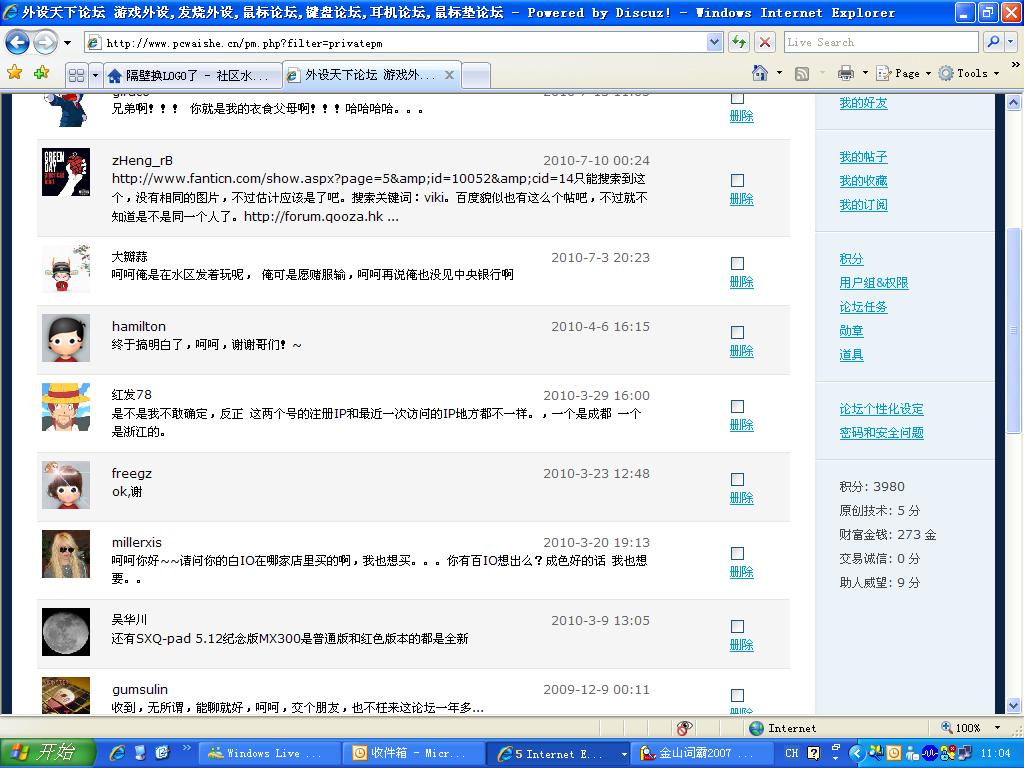Open the Favorites Center star icon
The height and width of the screenshot is (768, 1024).
point(14,73)
